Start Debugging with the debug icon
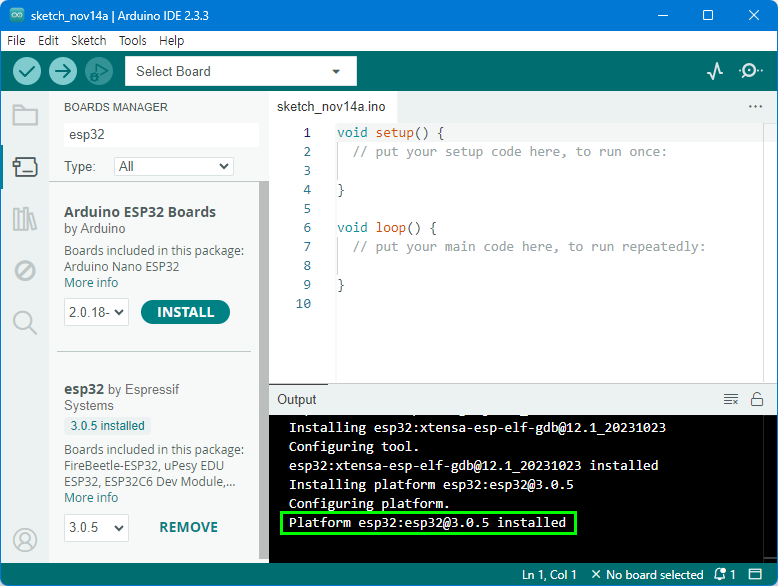The image size is (778, 586). pos(99,71)
